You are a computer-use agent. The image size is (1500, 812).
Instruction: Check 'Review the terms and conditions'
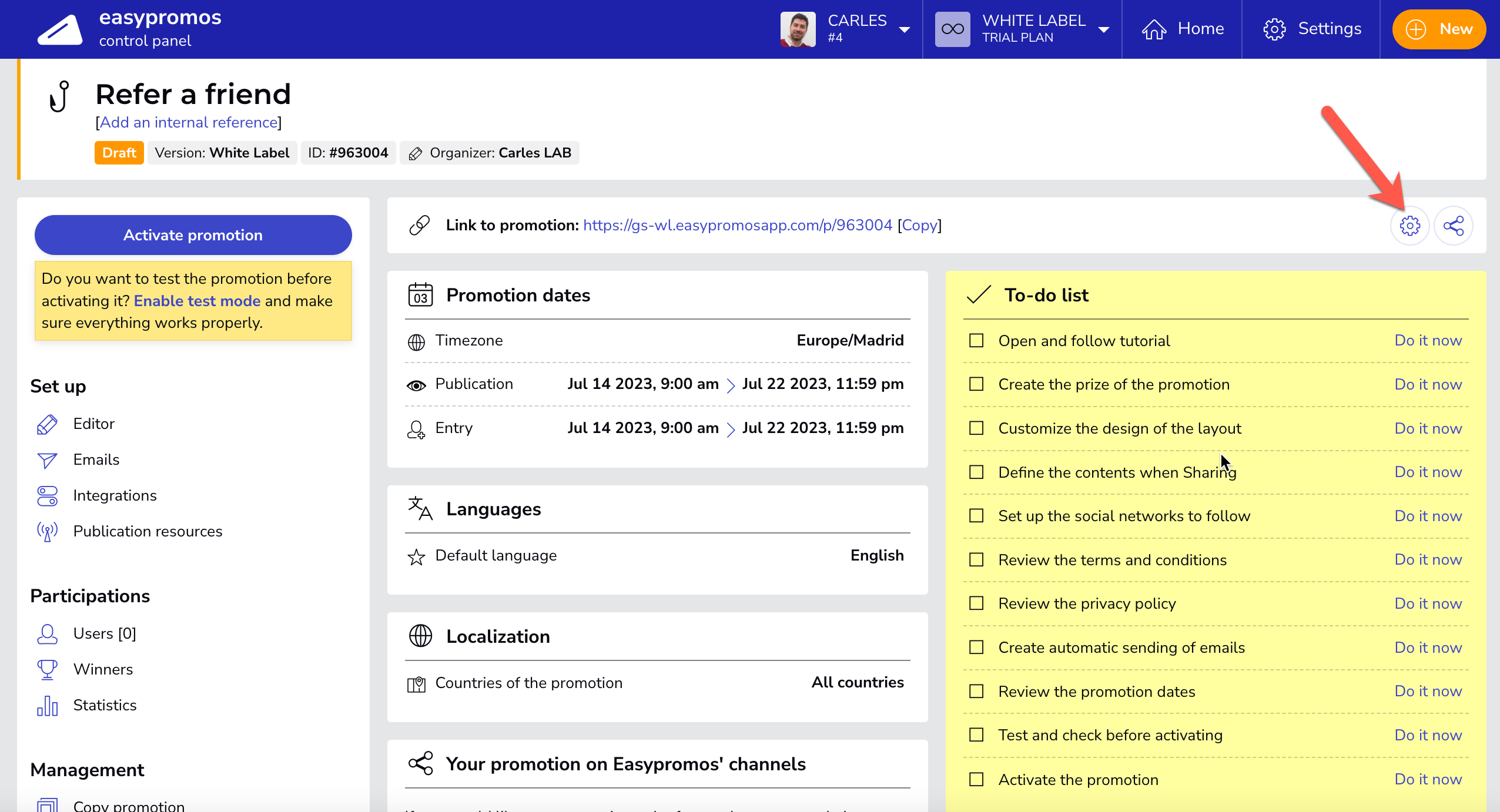[x=976, y=560]
